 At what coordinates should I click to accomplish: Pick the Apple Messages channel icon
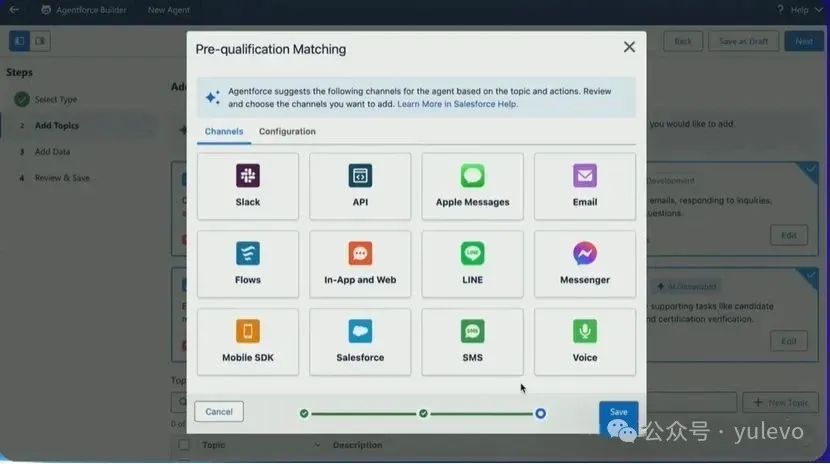tap(472, 176)
